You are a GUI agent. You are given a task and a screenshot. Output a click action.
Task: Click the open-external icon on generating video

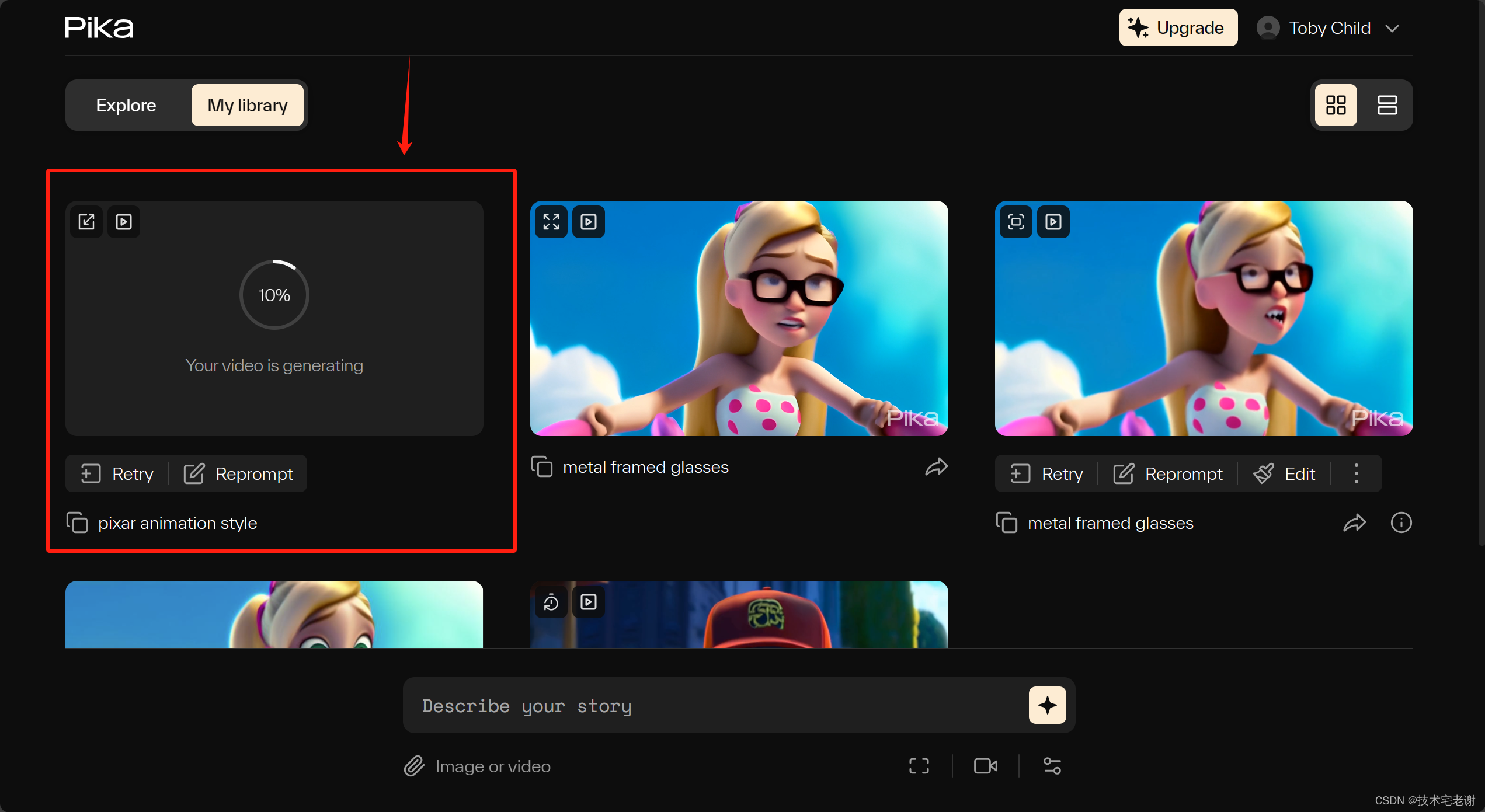(86, 222)
